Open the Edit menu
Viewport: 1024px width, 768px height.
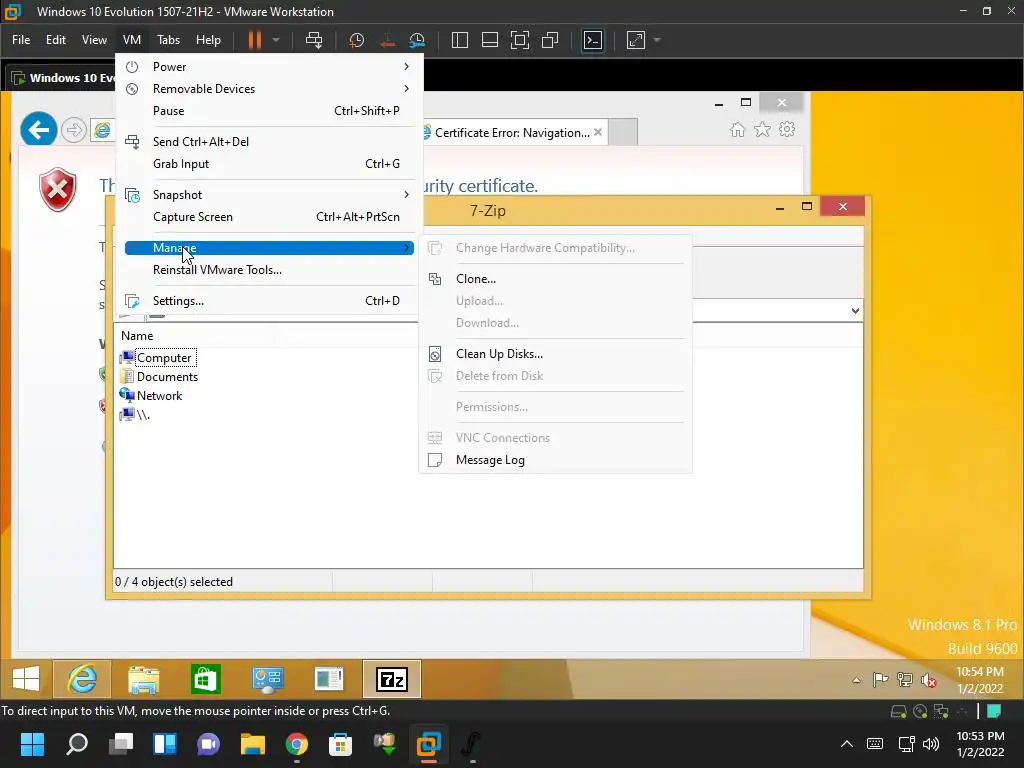[56, 40]
